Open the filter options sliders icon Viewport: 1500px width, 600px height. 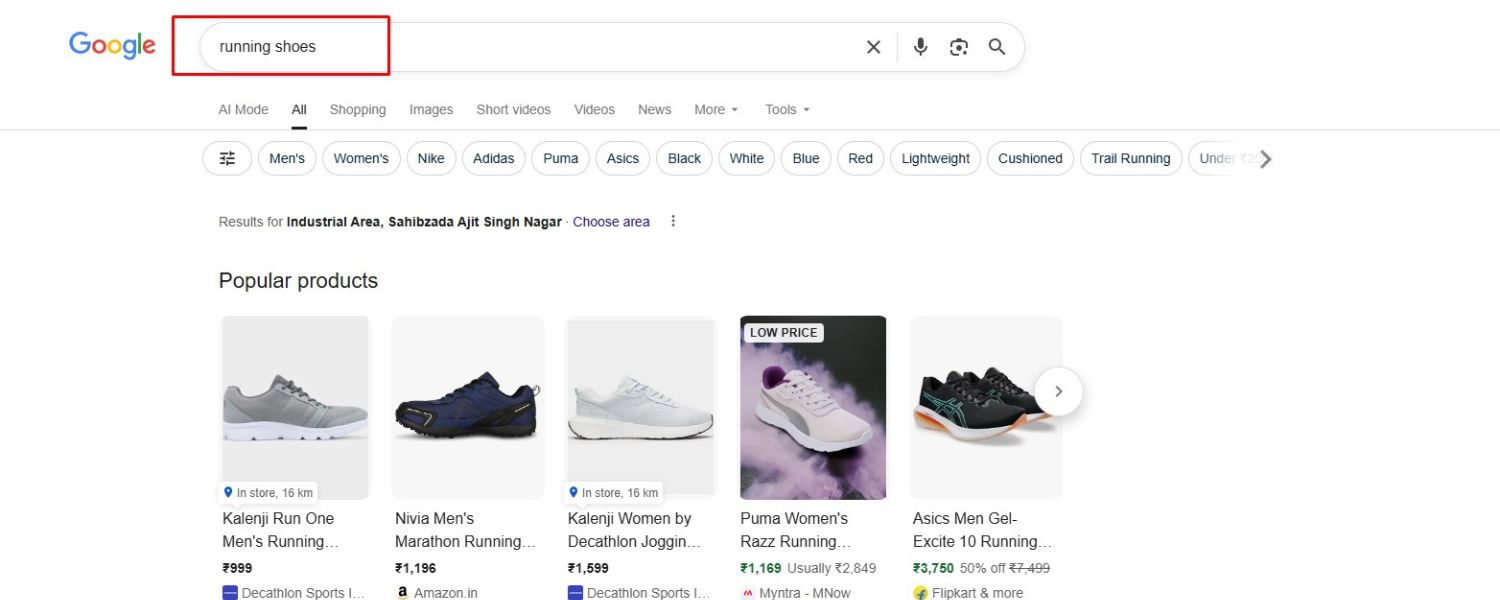coord(227,158)
